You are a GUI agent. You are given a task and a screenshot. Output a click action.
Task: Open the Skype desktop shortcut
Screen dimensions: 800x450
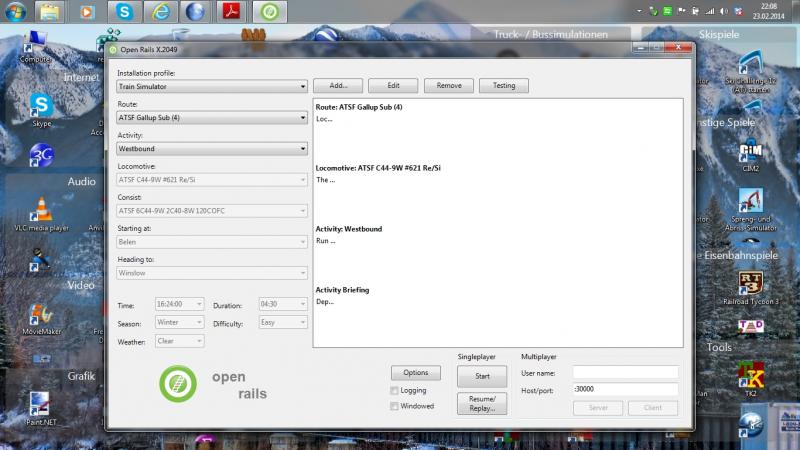point(41,110)
